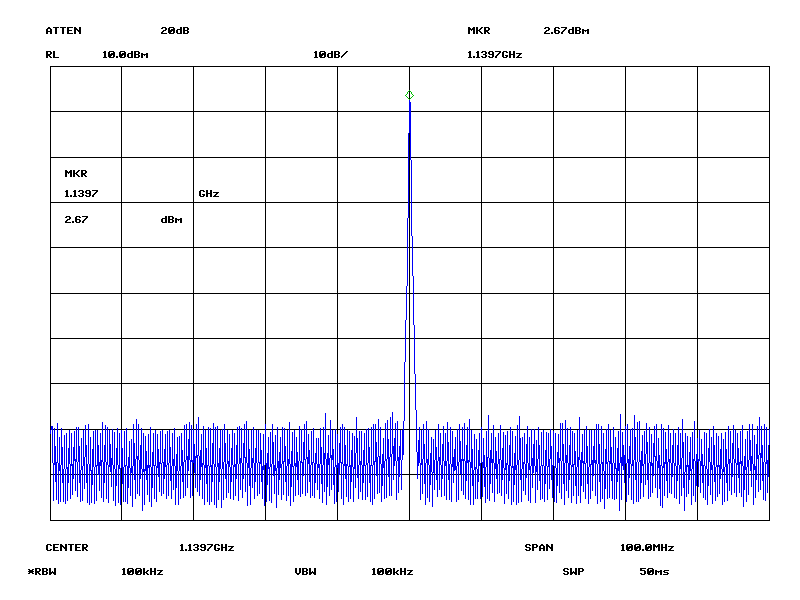Image resolution: width=800 pixels, height=600 pixels.
Task: Click the 2.67 value inside the grid
Action: [76, 219]
